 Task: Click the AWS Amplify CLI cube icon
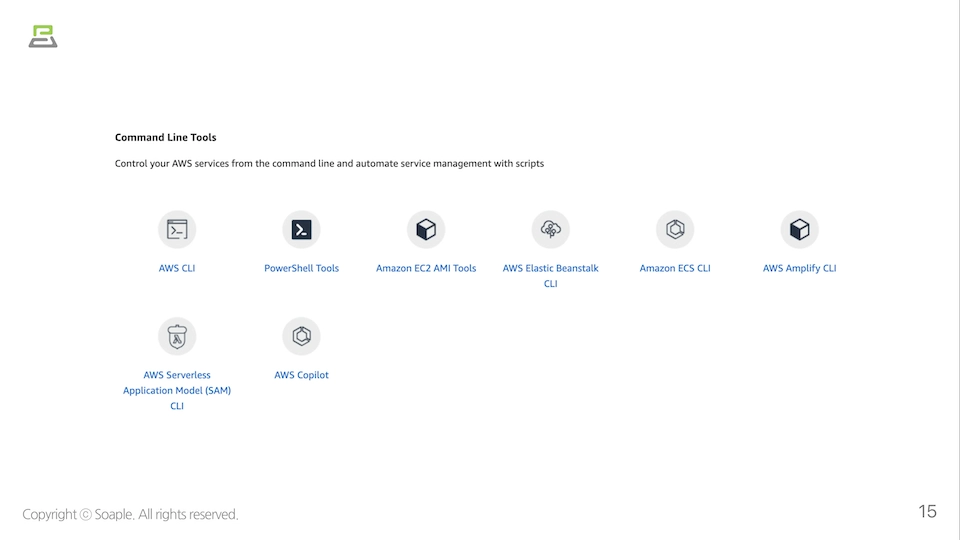tap(799, 230)
